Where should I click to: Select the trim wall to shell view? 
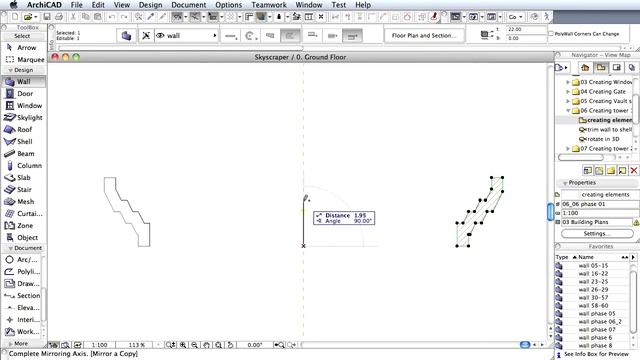click(x=606, y=130)
